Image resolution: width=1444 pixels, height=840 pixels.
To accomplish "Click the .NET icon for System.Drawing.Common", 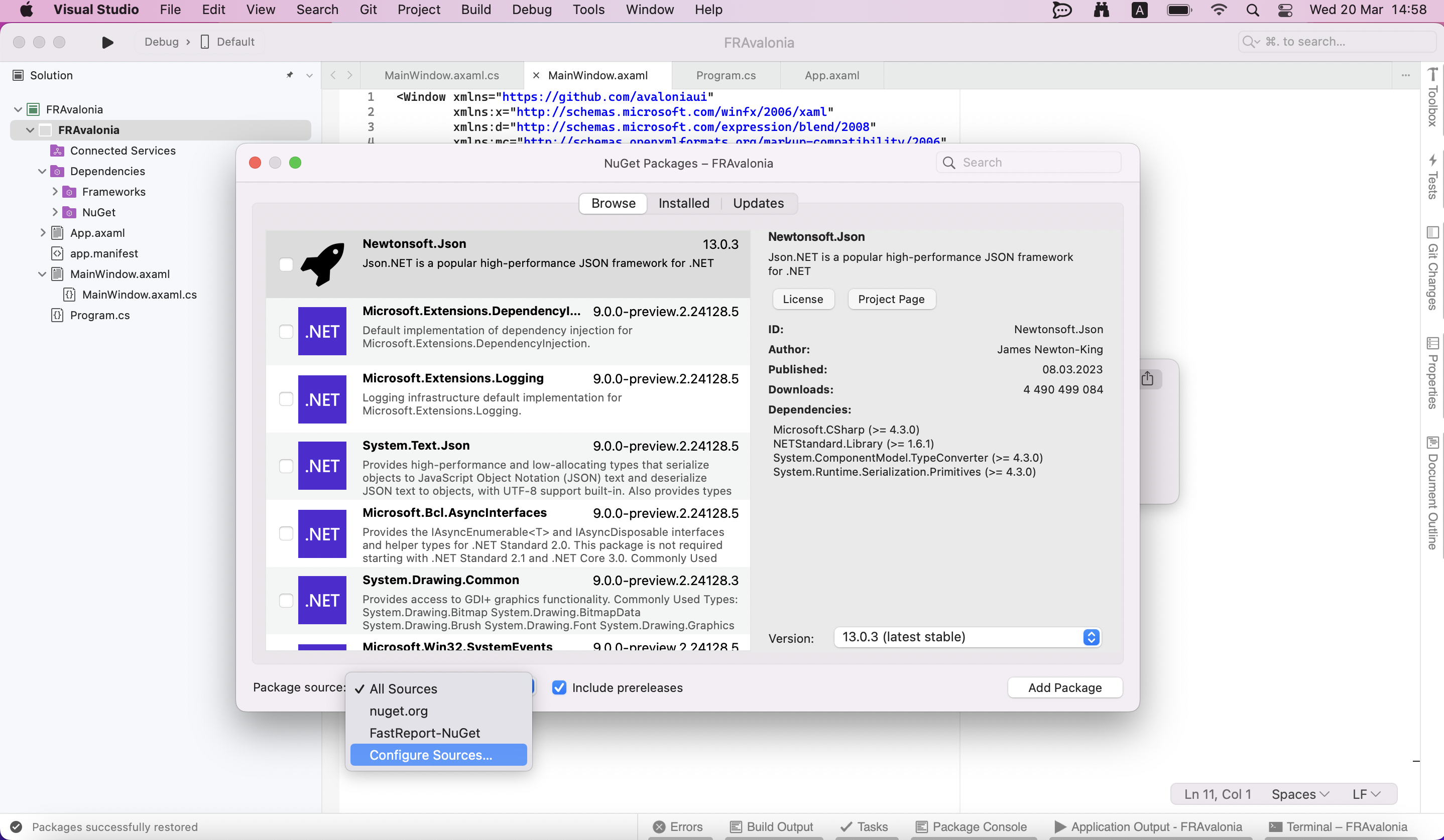I will coord(322,600).
